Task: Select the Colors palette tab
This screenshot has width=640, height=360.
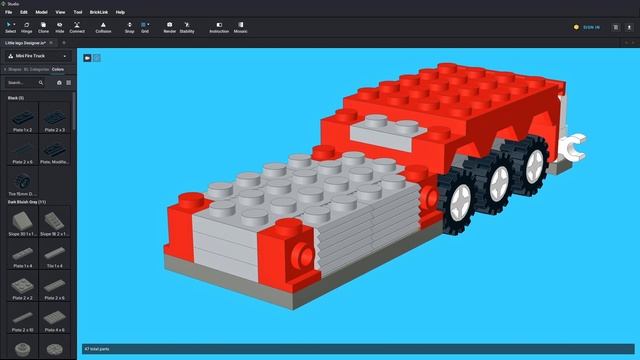Action: [58, 69]
